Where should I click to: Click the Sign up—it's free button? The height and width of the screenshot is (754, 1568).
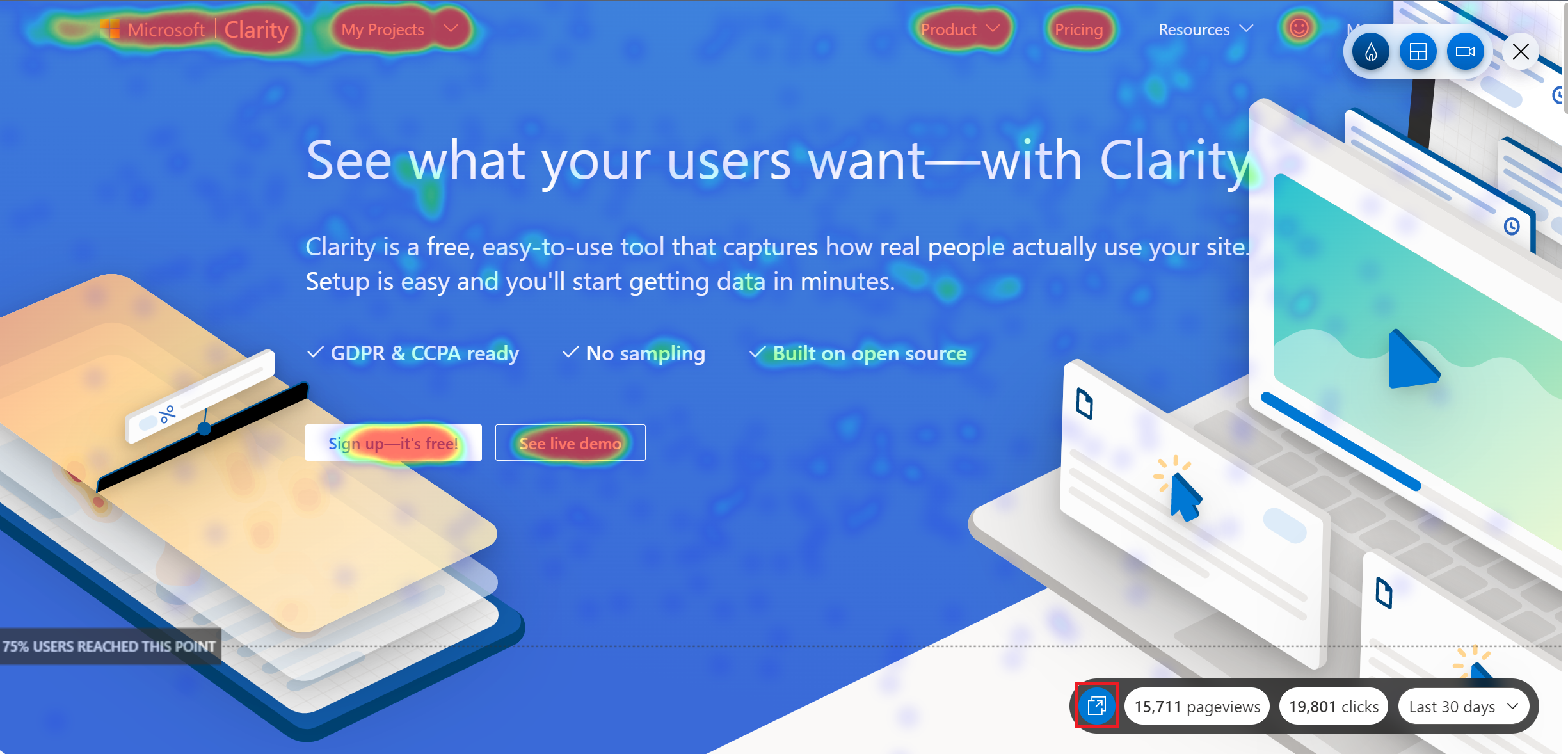[393, 443]
